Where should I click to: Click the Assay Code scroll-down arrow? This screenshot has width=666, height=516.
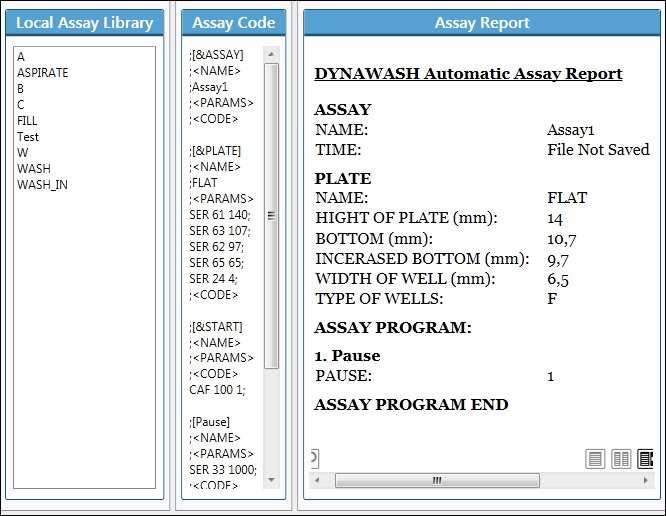point(271,480)
